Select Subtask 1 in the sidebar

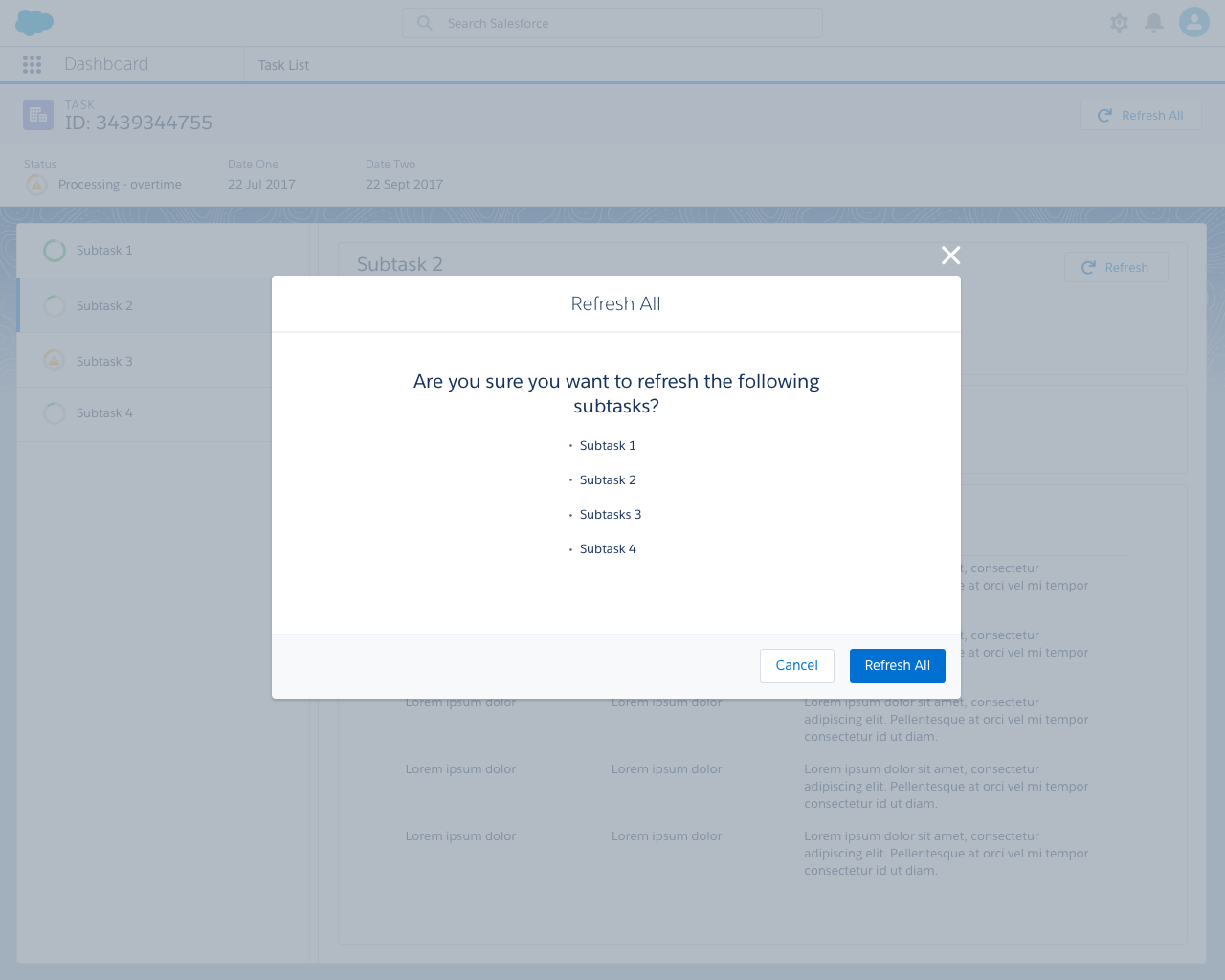(x=104, y=251)
